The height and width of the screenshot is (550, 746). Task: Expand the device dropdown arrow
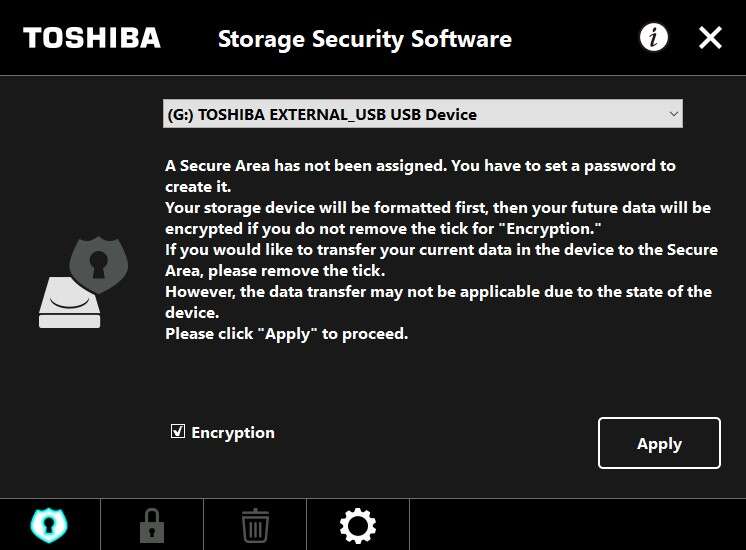tap(673, 114)
